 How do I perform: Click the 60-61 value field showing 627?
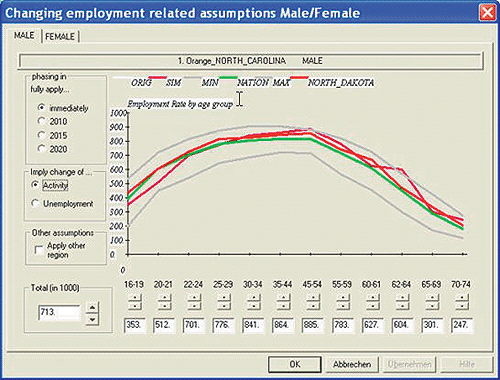pos(372,325)
